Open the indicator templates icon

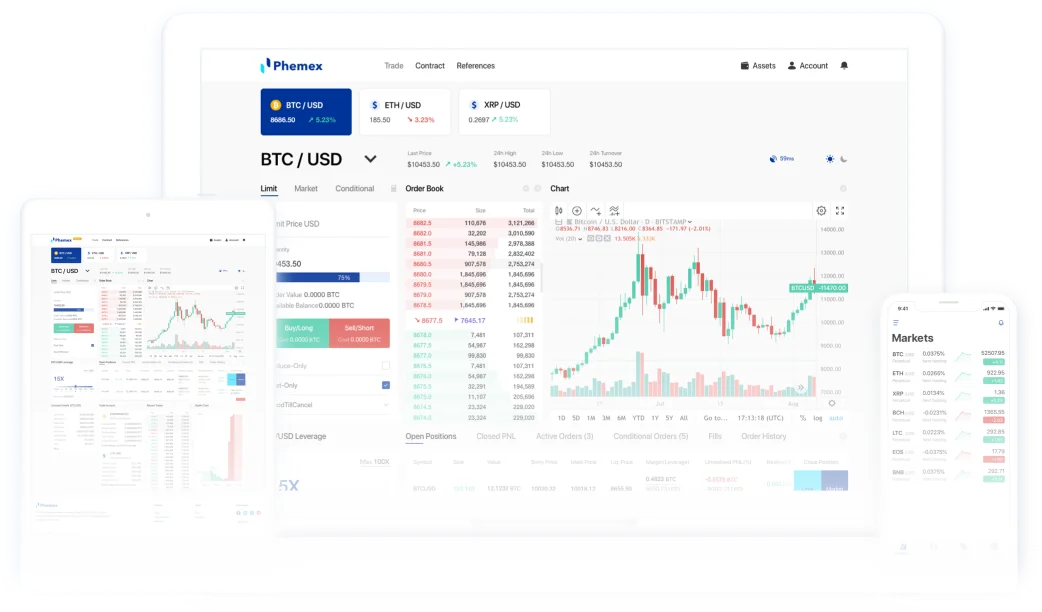614,211
